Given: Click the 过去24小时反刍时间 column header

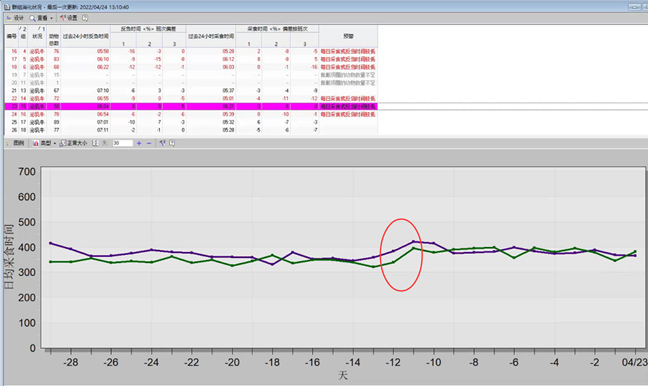Looking at the screenshot, I should 86,36.
